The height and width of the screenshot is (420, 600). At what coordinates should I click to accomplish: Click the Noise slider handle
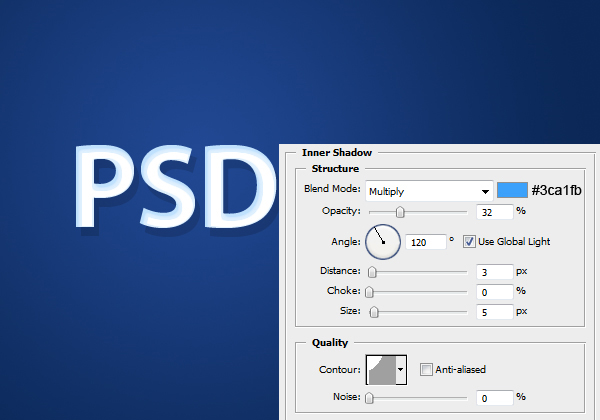(369, 398)
